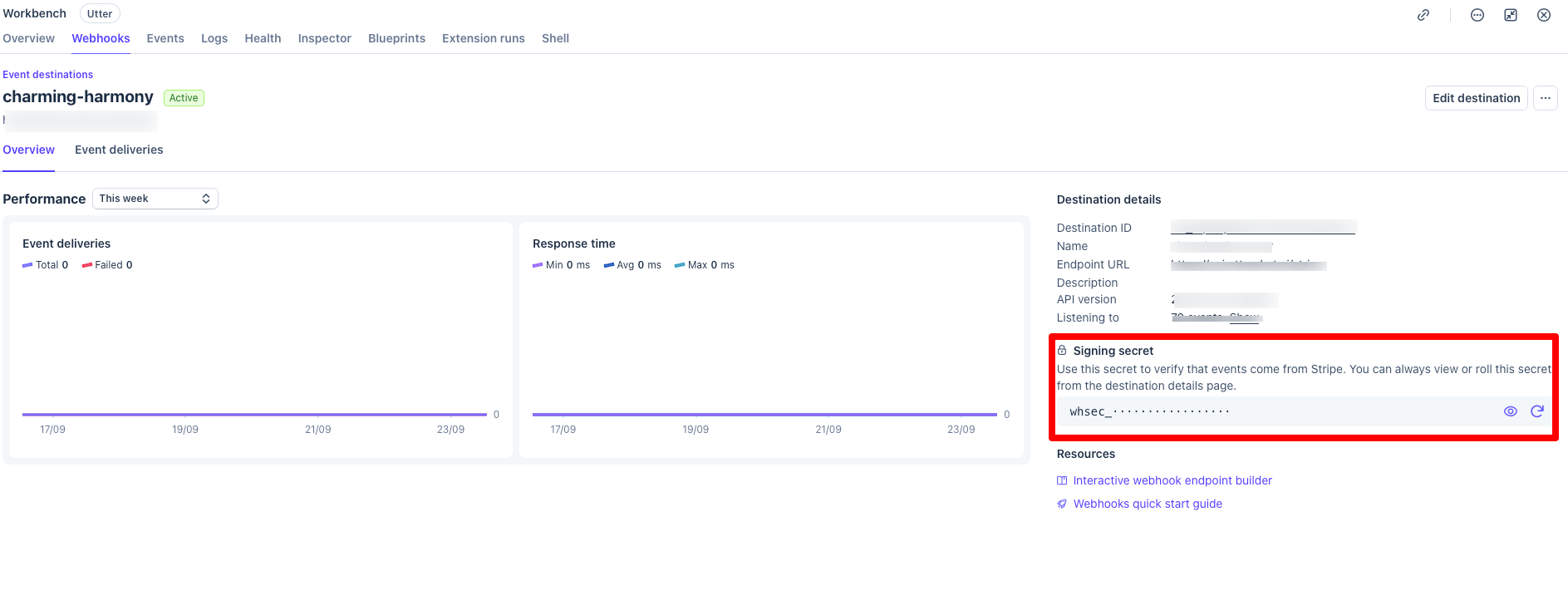Click the Endpoint URL label
Image resolution: width=1568 pixels, height=600 pixels.
click(1094, 264)
